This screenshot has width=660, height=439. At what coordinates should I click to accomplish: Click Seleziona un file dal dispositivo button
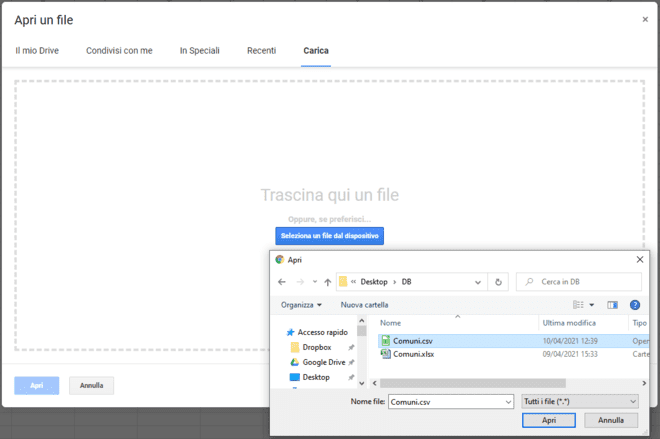[329, 236]
